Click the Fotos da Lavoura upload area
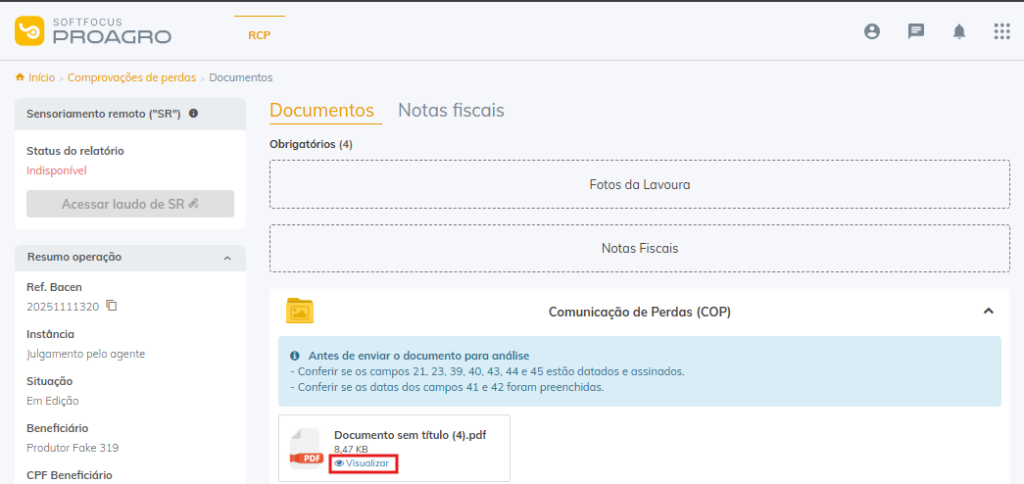The height and width of the screenshot is (484, 1024). [639, 185]
